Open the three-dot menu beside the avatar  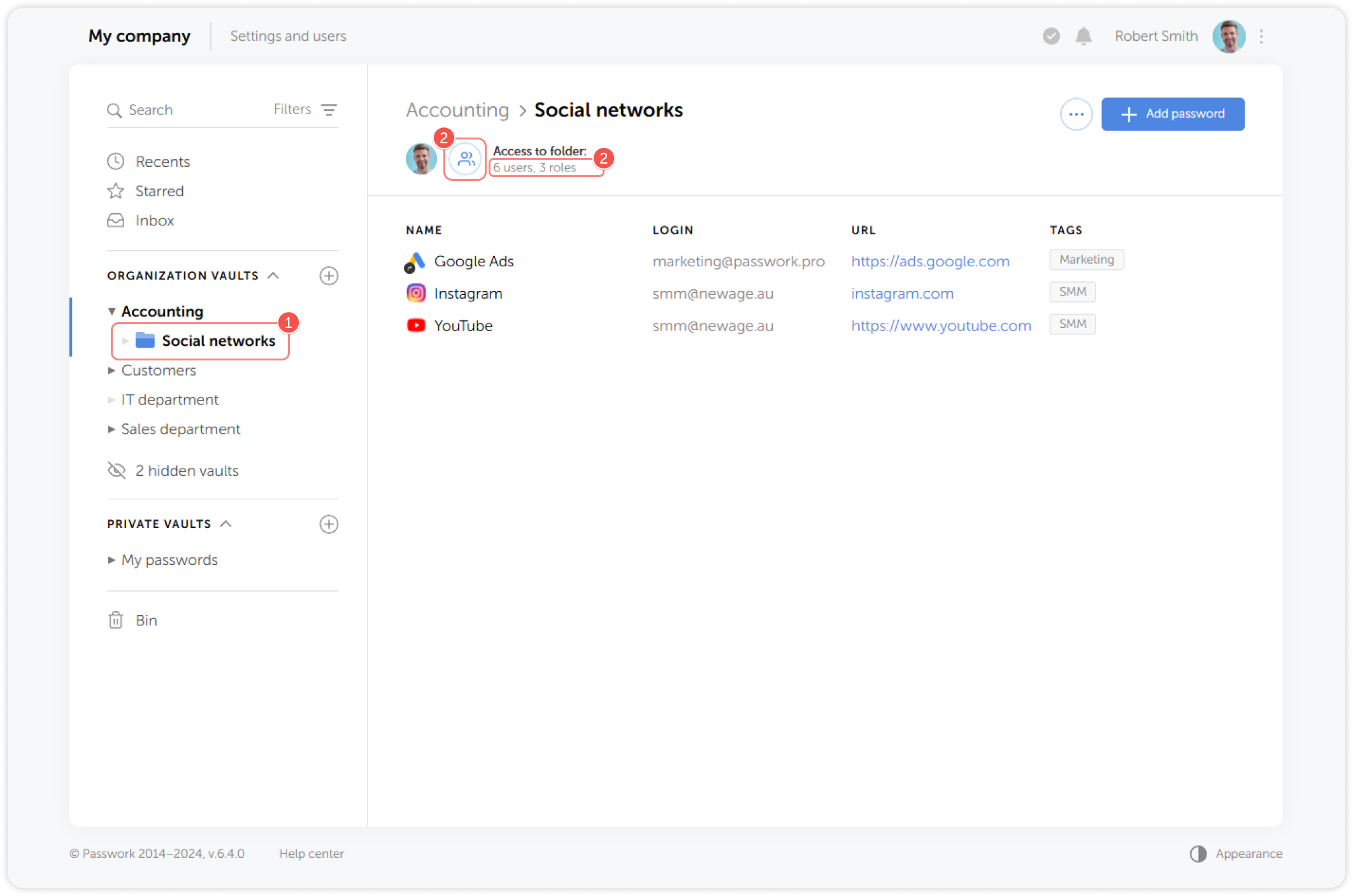click(1262, 36)
